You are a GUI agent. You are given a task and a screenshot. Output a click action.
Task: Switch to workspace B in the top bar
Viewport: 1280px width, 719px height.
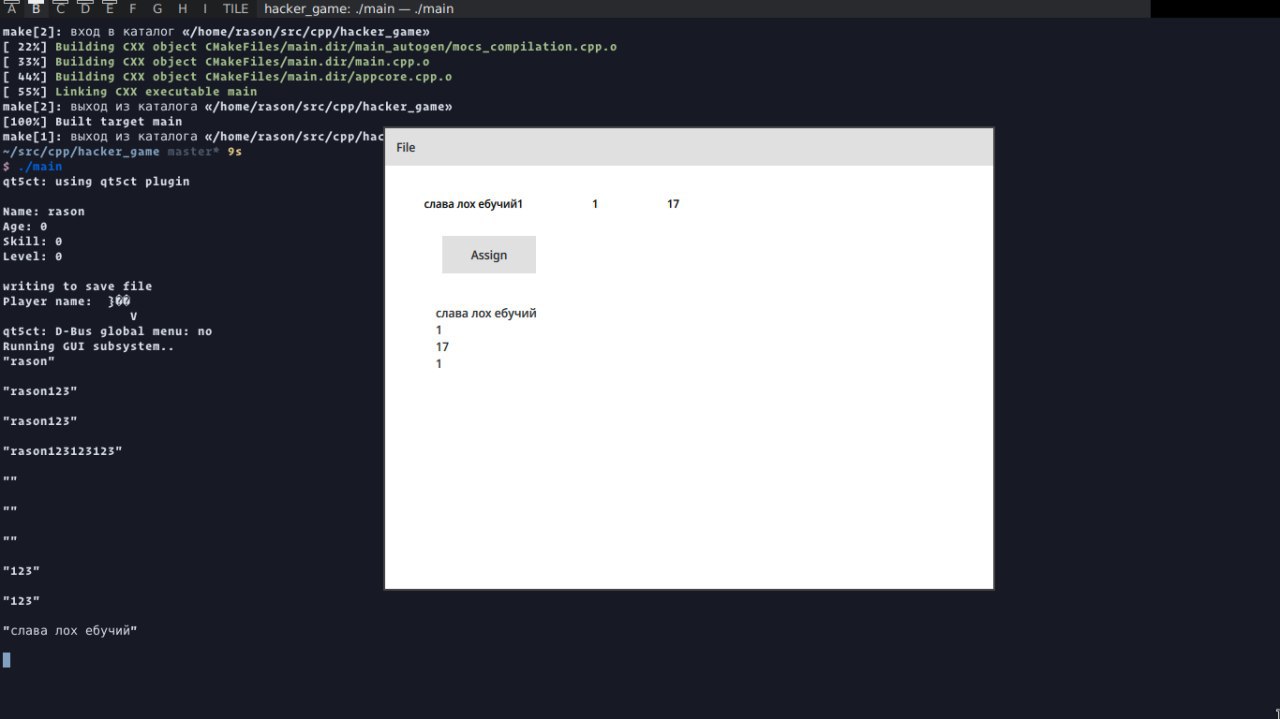pos(36,9)
